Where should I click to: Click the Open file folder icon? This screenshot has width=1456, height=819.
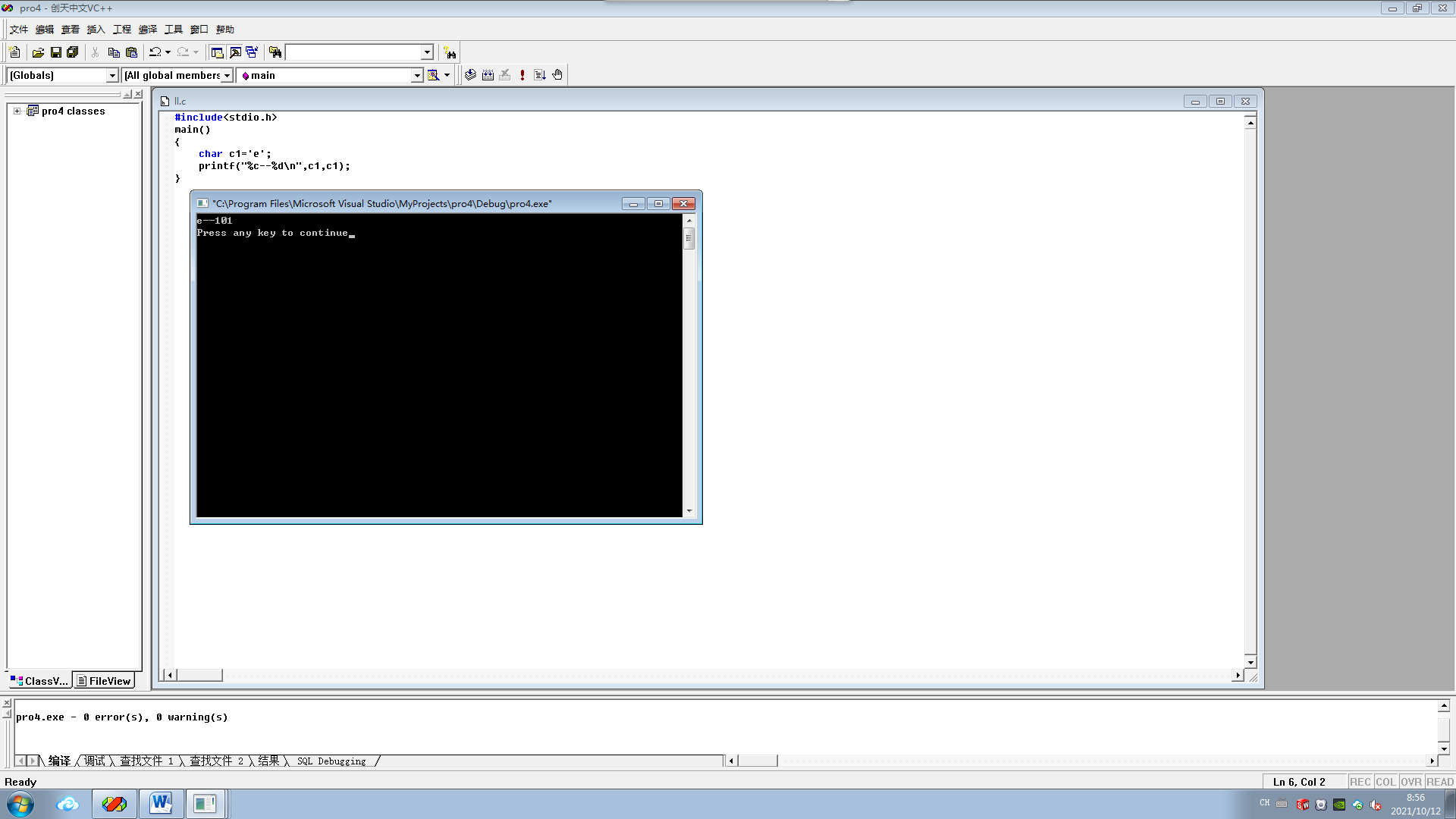click(38, 52)
